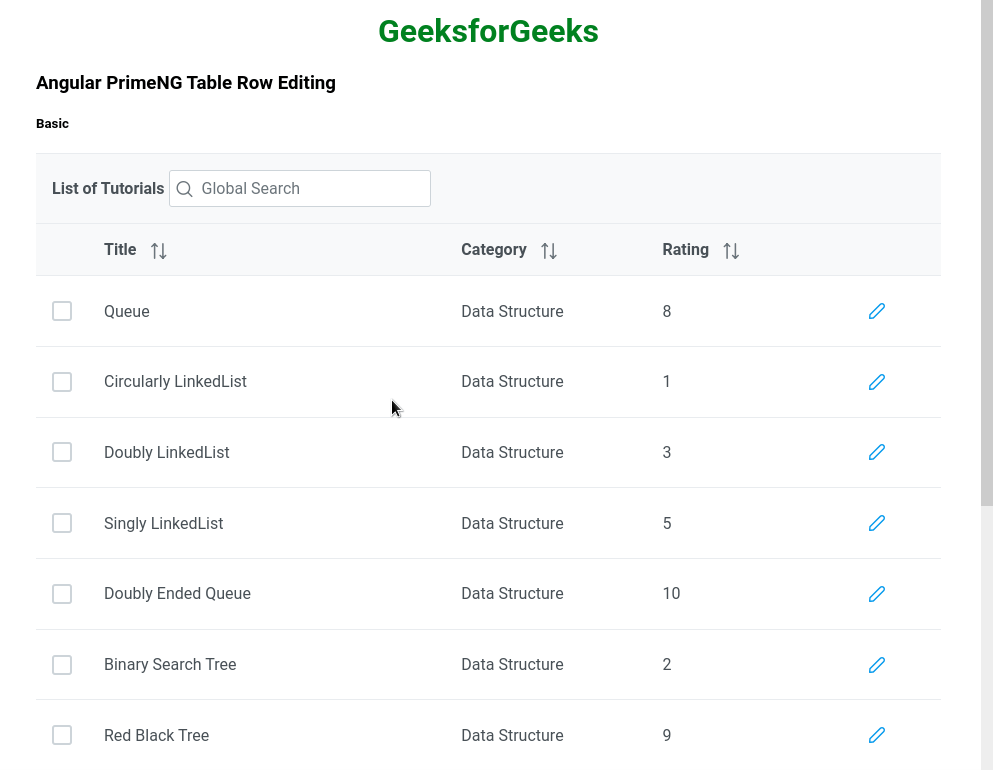Image resolution: width=993 pixels, height=770 pixels.
Task: Click the Category column sort icon
Action: coord(548,251)
